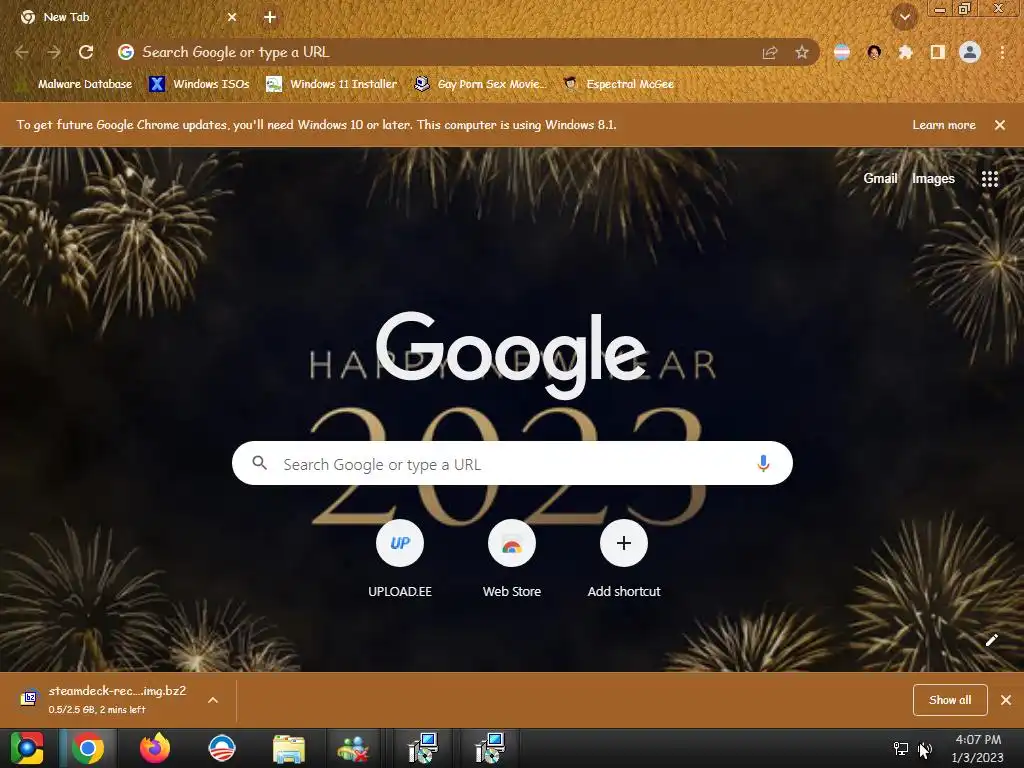The height and width of the screenshot is (768, 1024).
Task: Open Windows 11 Installer bookmark
Action: [332, 84]
